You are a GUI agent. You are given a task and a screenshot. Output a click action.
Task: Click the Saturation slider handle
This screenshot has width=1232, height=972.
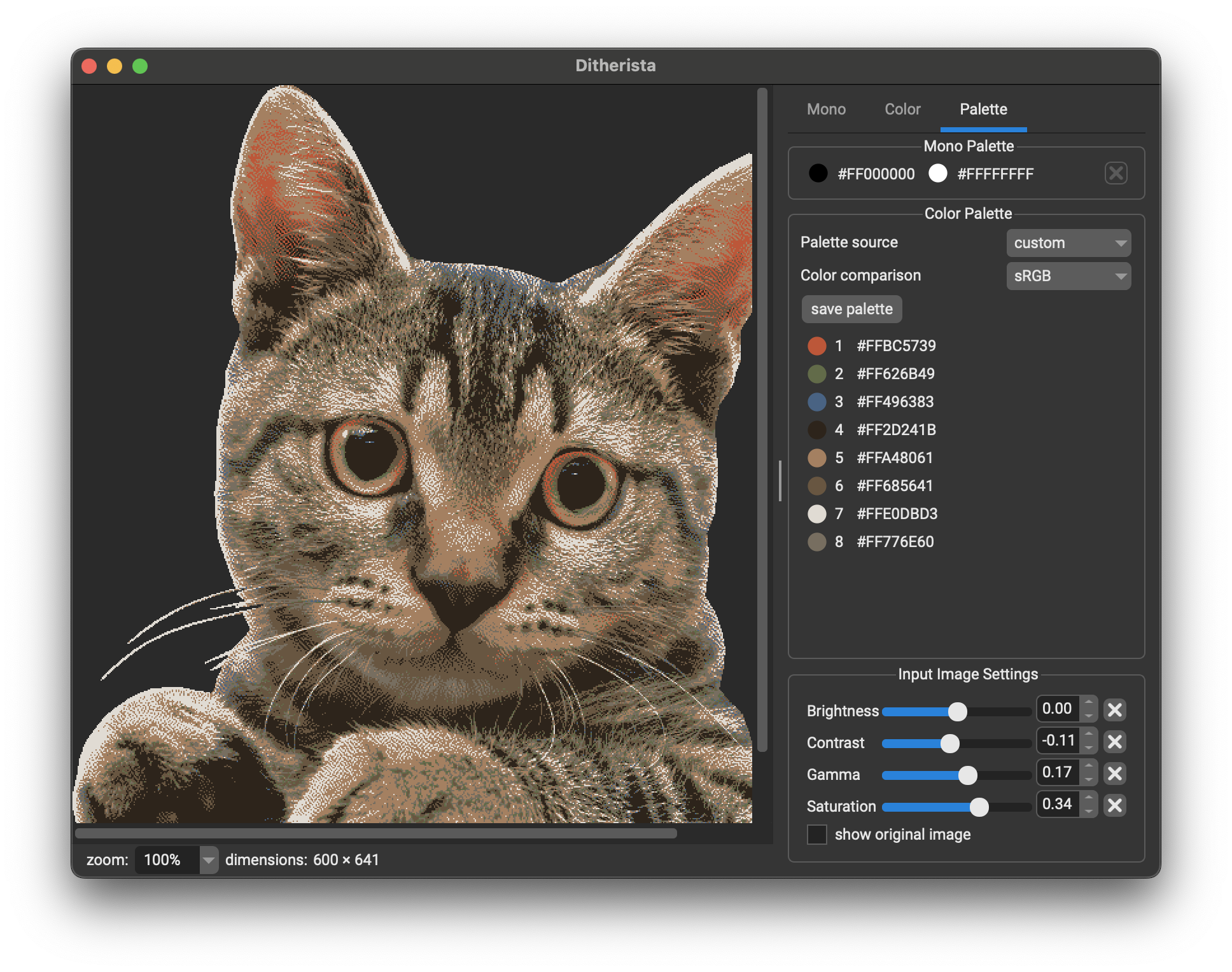(x=979, y=807)
